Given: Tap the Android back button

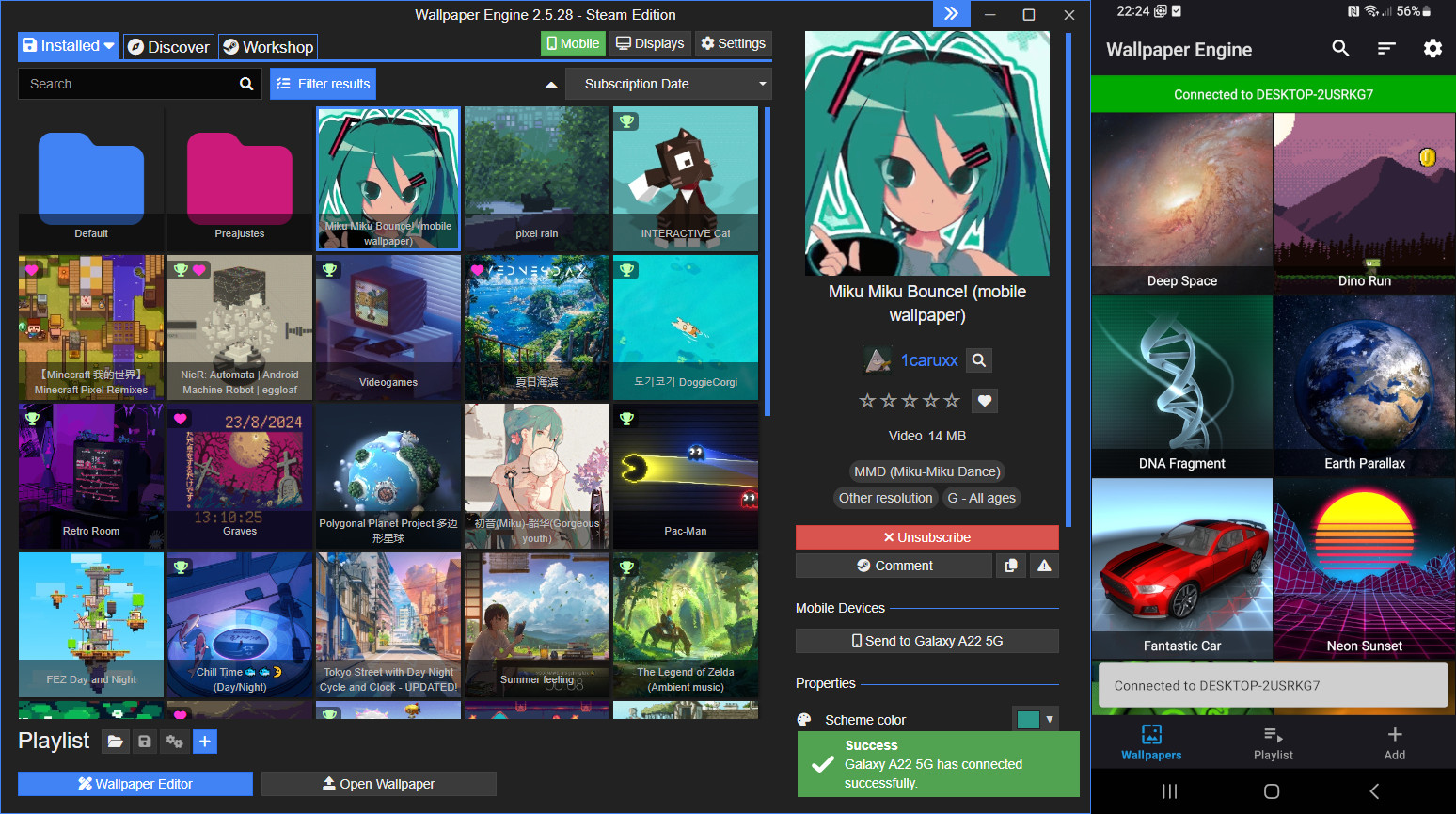Looking at the screenshot, I should (1374, 791).
